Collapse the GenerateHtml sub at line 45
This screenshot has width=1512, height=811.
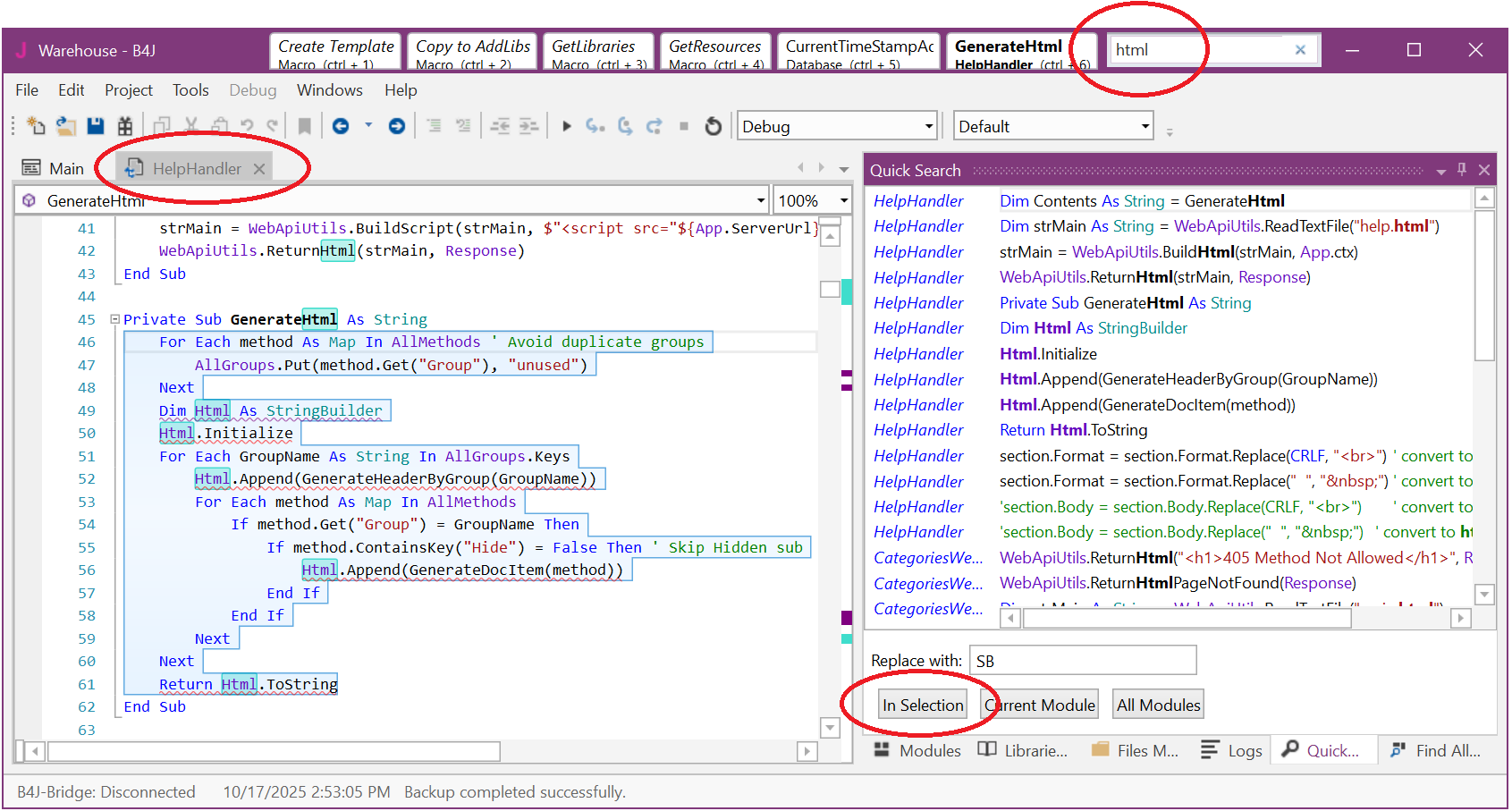point(114,319)
